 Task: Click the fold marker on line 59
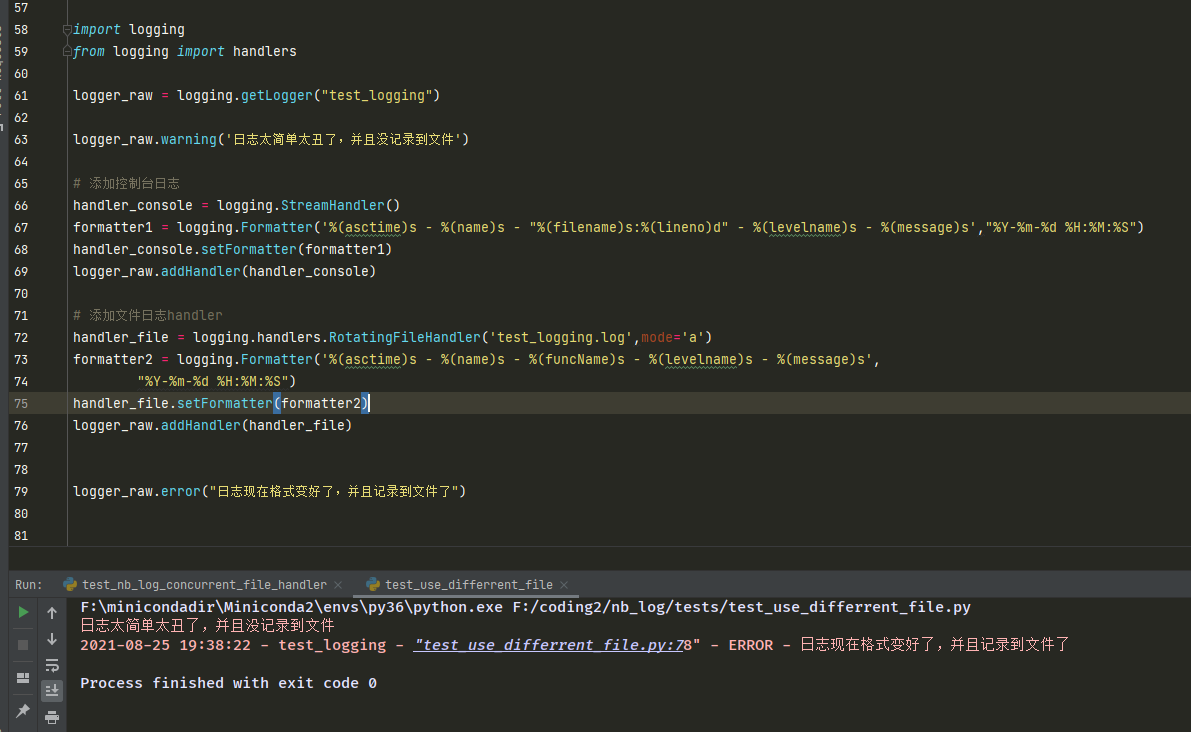[67, 52]
